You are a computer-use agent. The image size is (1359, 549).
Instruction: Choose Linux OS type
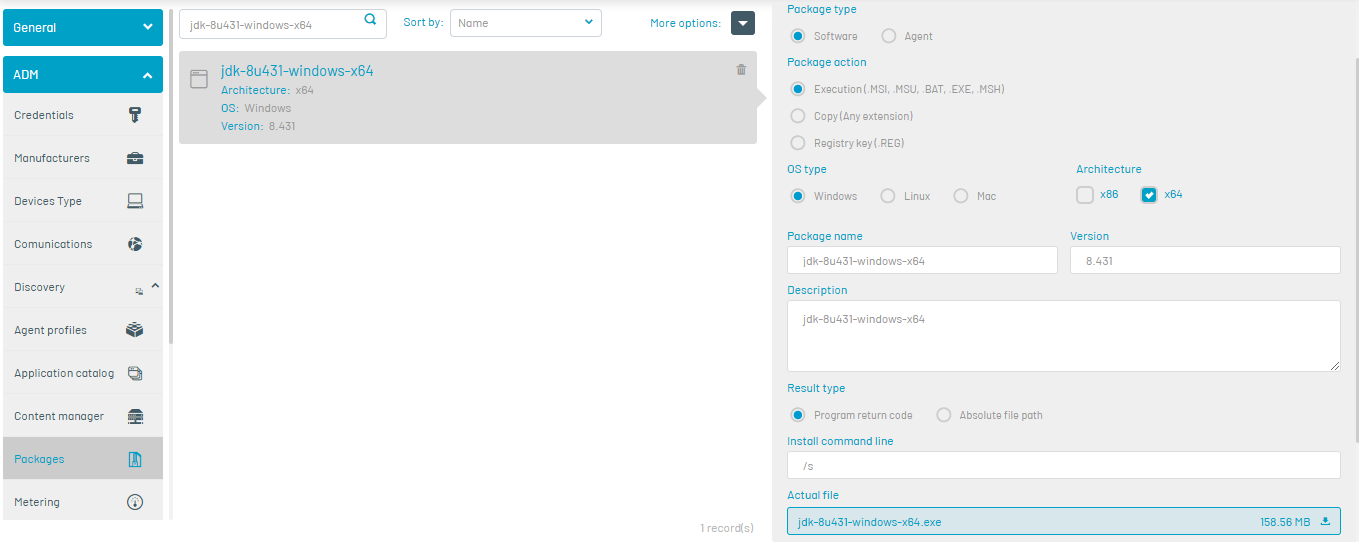(x=888, y=196)
